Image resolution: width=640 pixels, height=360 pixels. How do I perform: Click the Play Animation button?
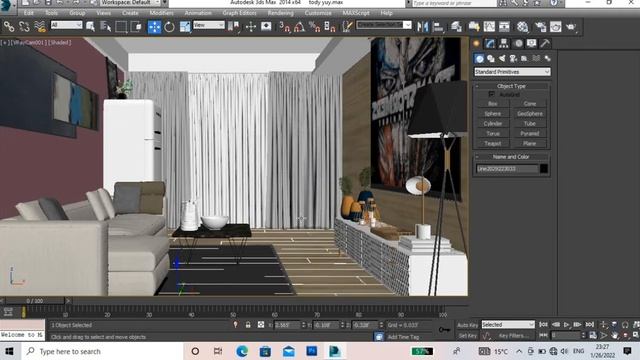point(567,324)
